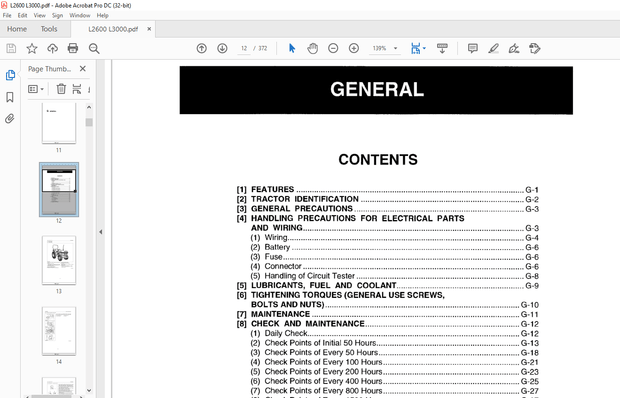This screenshot has height=398, width=620.
Task: Open the Page Thumbnails panel icon in the sidebar
Action: click(x=10, y=75)
